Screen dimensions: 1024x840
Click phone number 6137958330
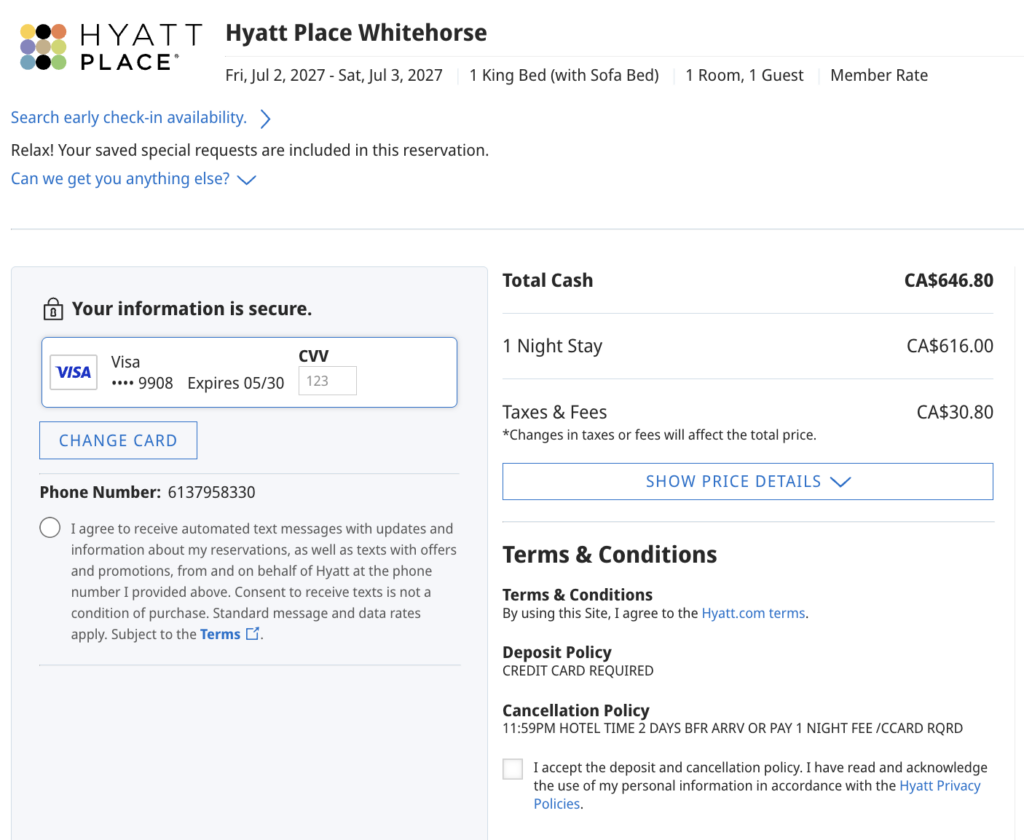click(x=211, y=492)
